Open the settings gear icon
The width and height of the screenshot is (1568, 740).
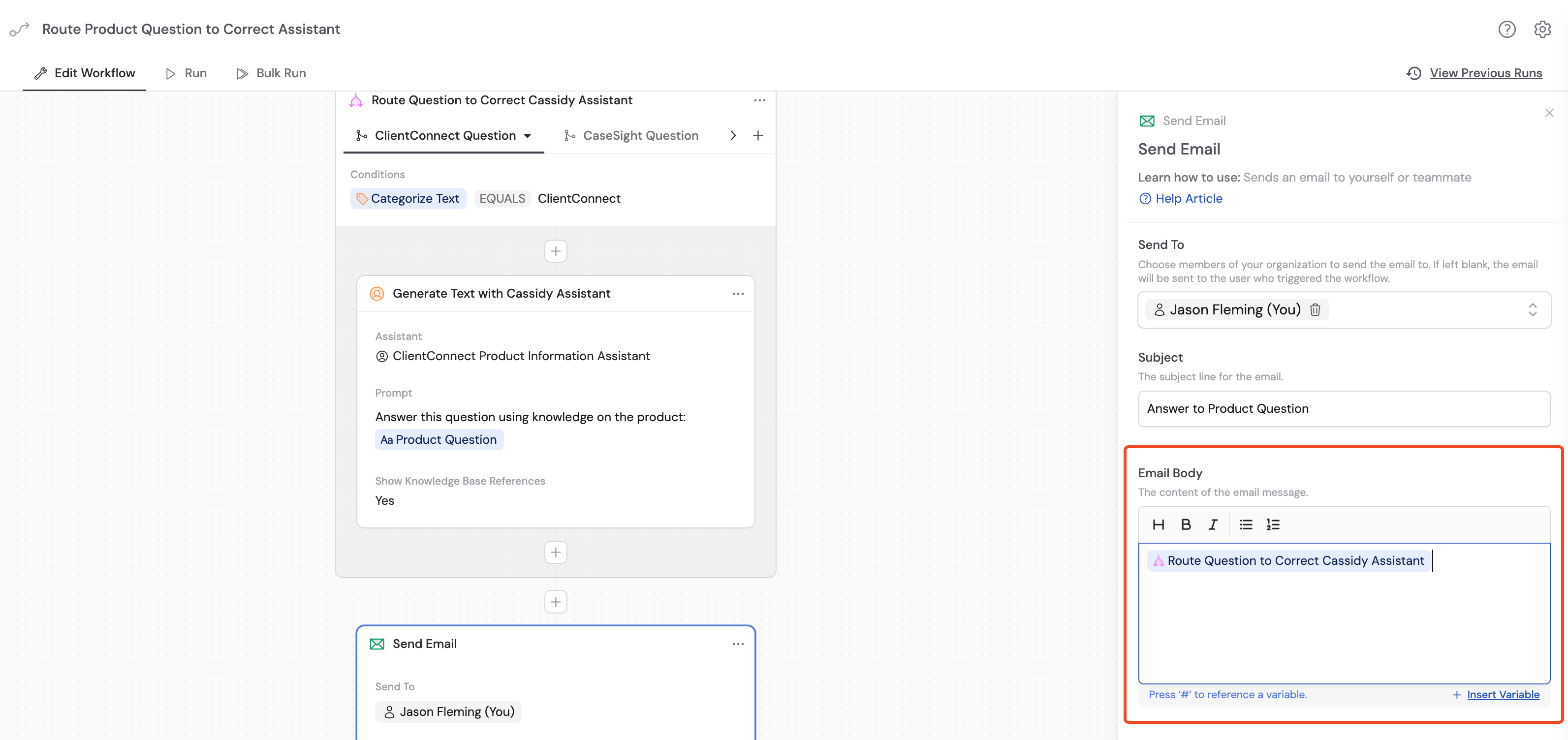(x=1542, y=29)
